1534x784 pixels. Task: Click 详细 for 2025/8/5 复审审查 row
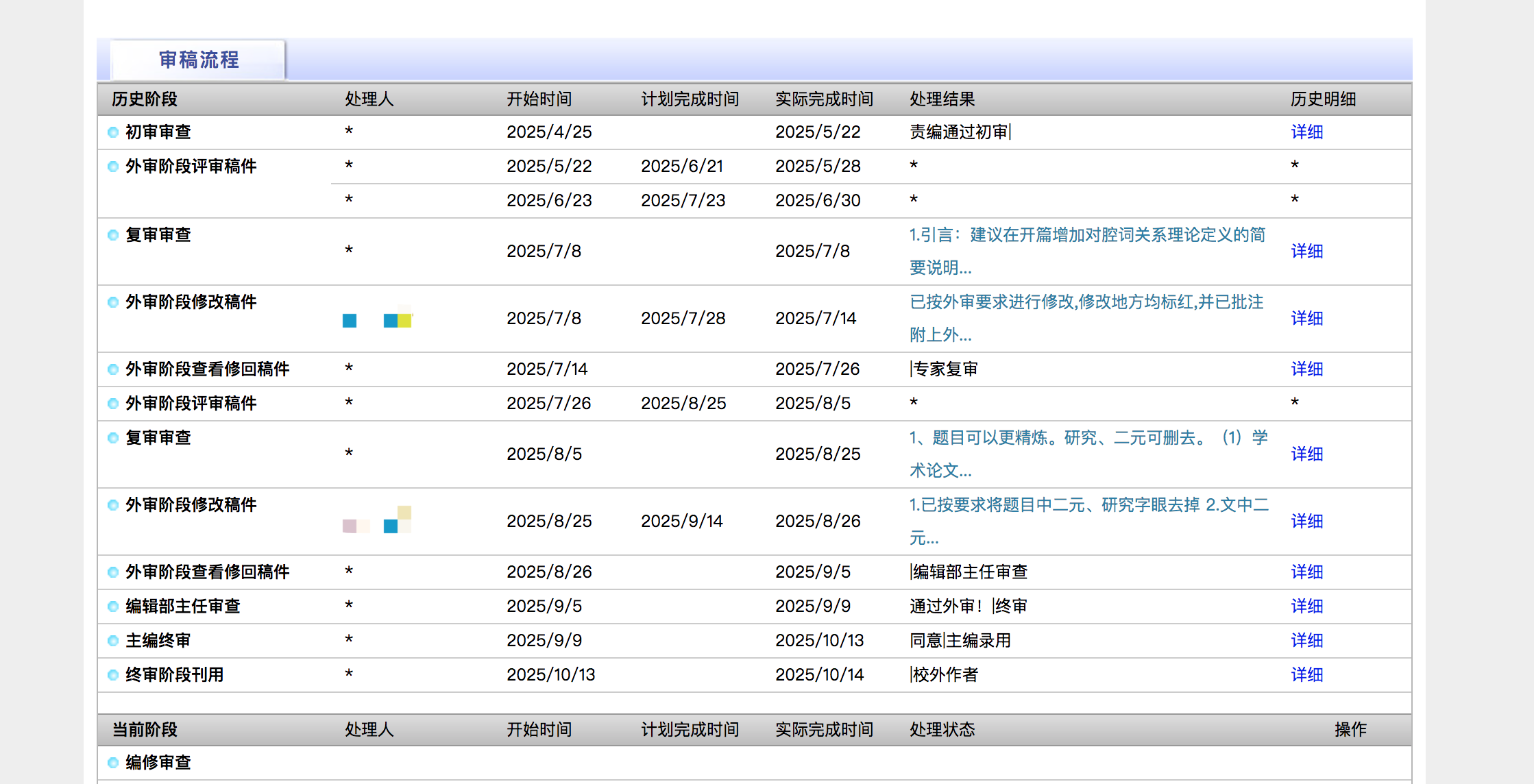[1306, 454]
